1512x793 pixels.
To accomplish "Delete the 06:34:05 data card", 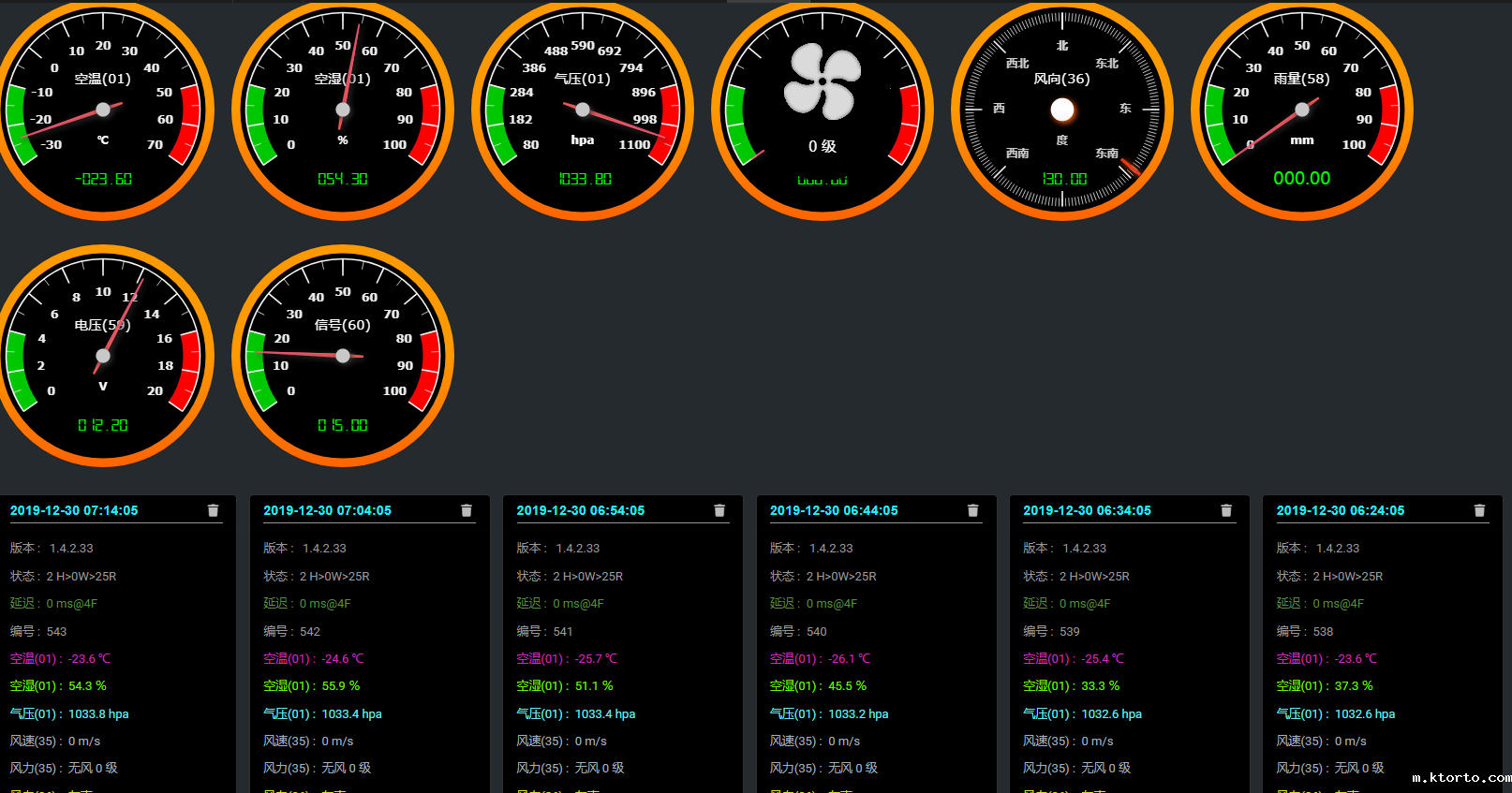I will coord(1226,510).
